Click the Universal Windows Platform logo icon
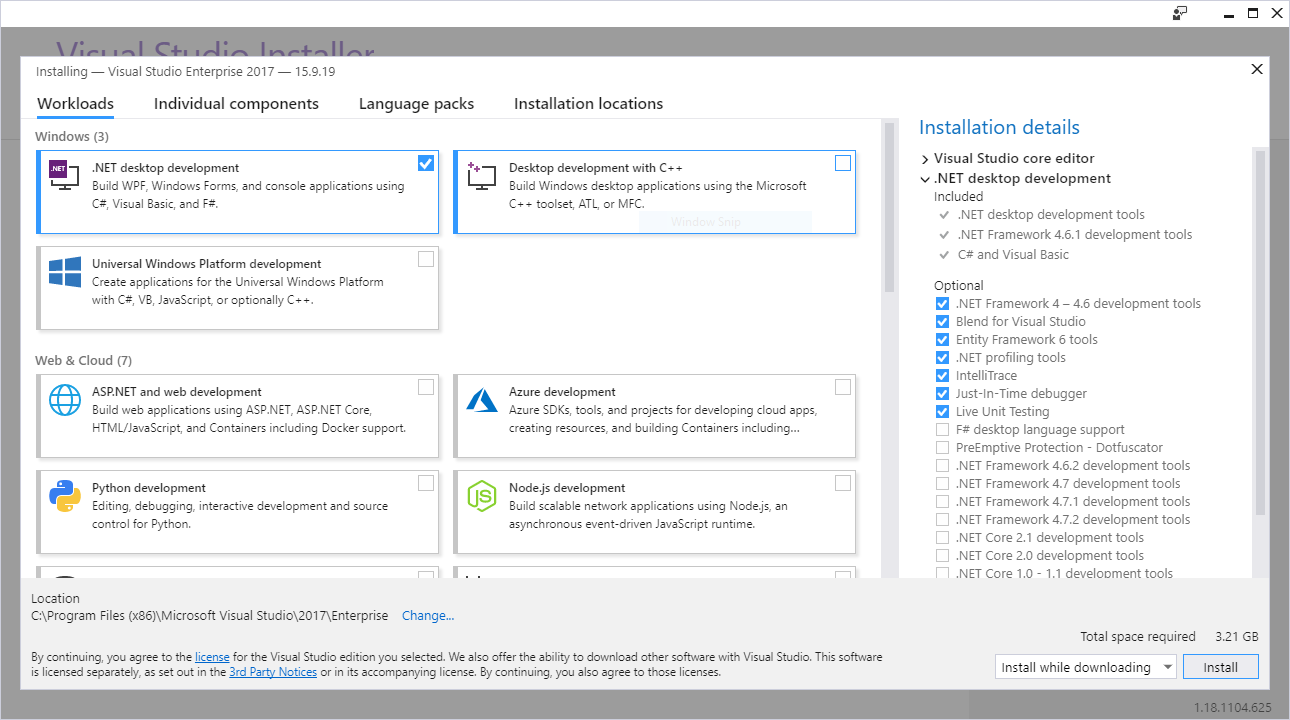The width and height of the screenshot is (1290, 720). [64, 272]
